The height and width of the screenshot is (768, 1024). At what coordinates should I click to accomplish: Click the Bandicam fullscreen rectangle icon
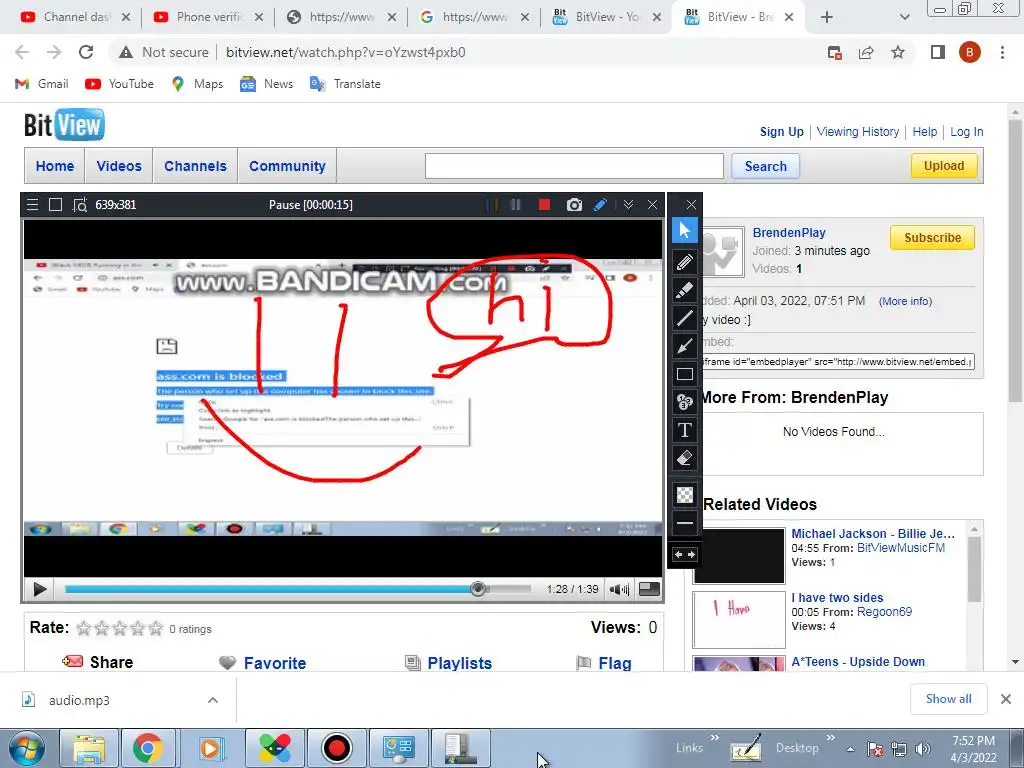tap(56, 204)
